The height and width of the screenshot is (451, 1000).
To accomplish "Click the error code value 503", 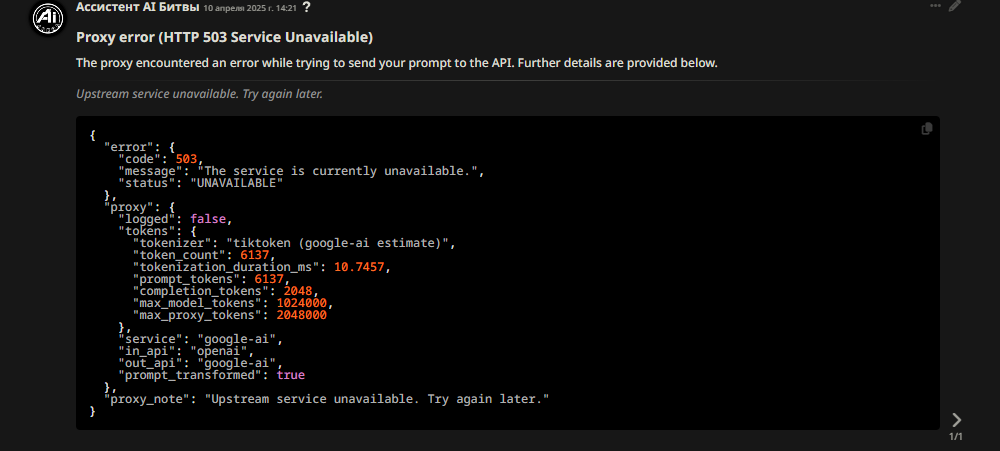I will [x=186, y=159].
